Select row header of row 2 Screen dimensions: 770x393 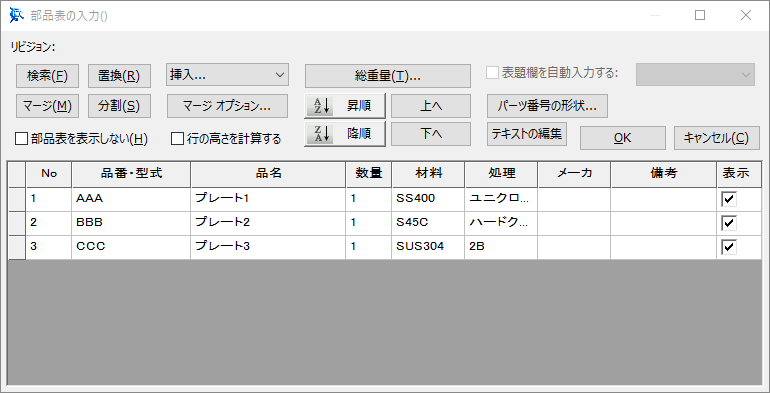click(x=17, y=223)
